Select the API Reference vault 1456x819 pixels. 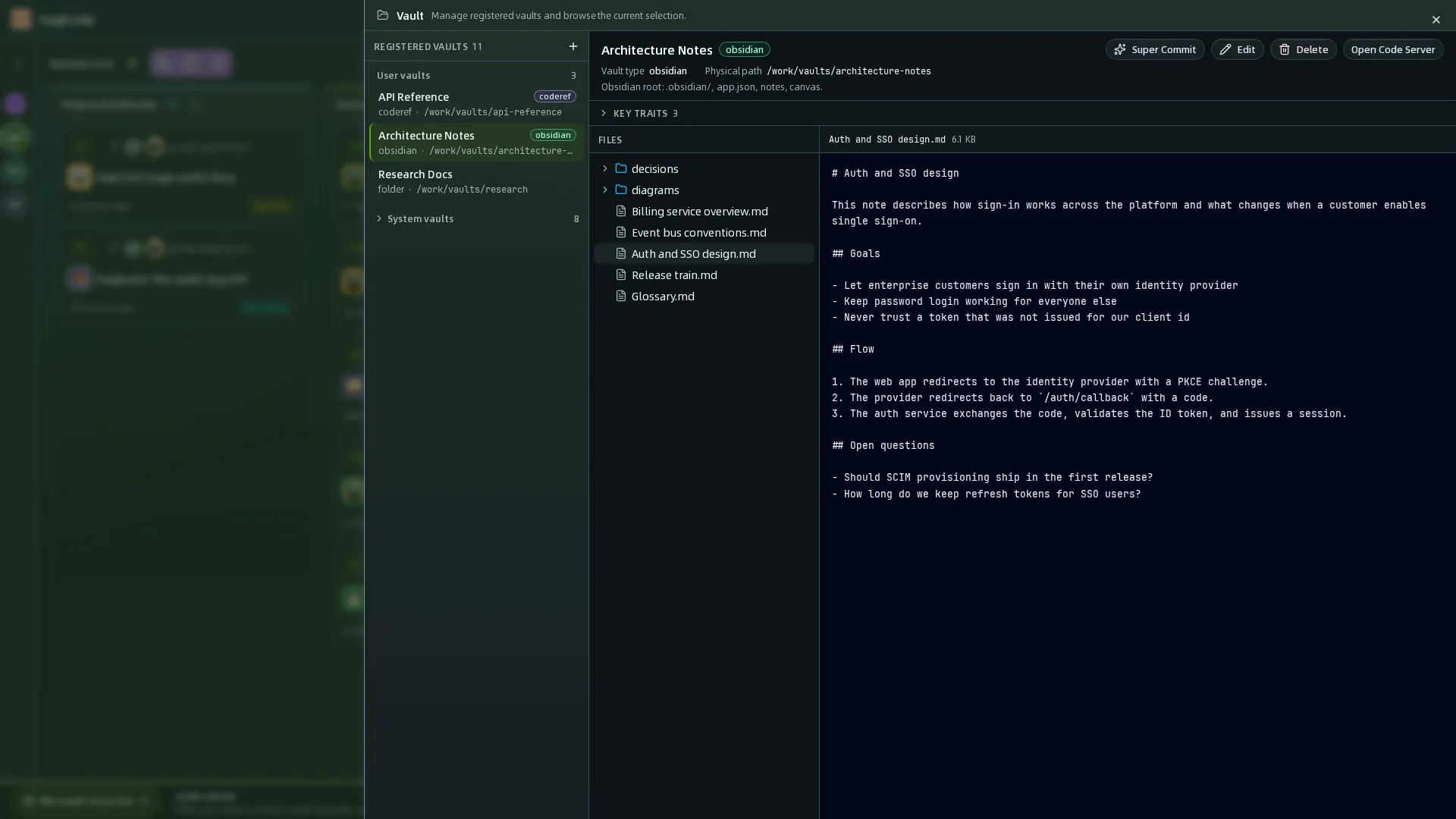coord(477,104)
